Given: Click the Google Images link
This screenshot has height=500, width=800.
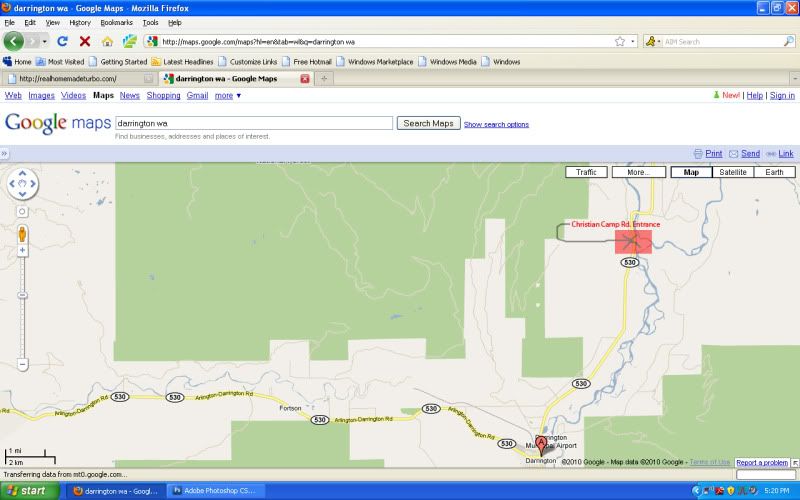Looking at the screenshot, I should click(41, 95).
